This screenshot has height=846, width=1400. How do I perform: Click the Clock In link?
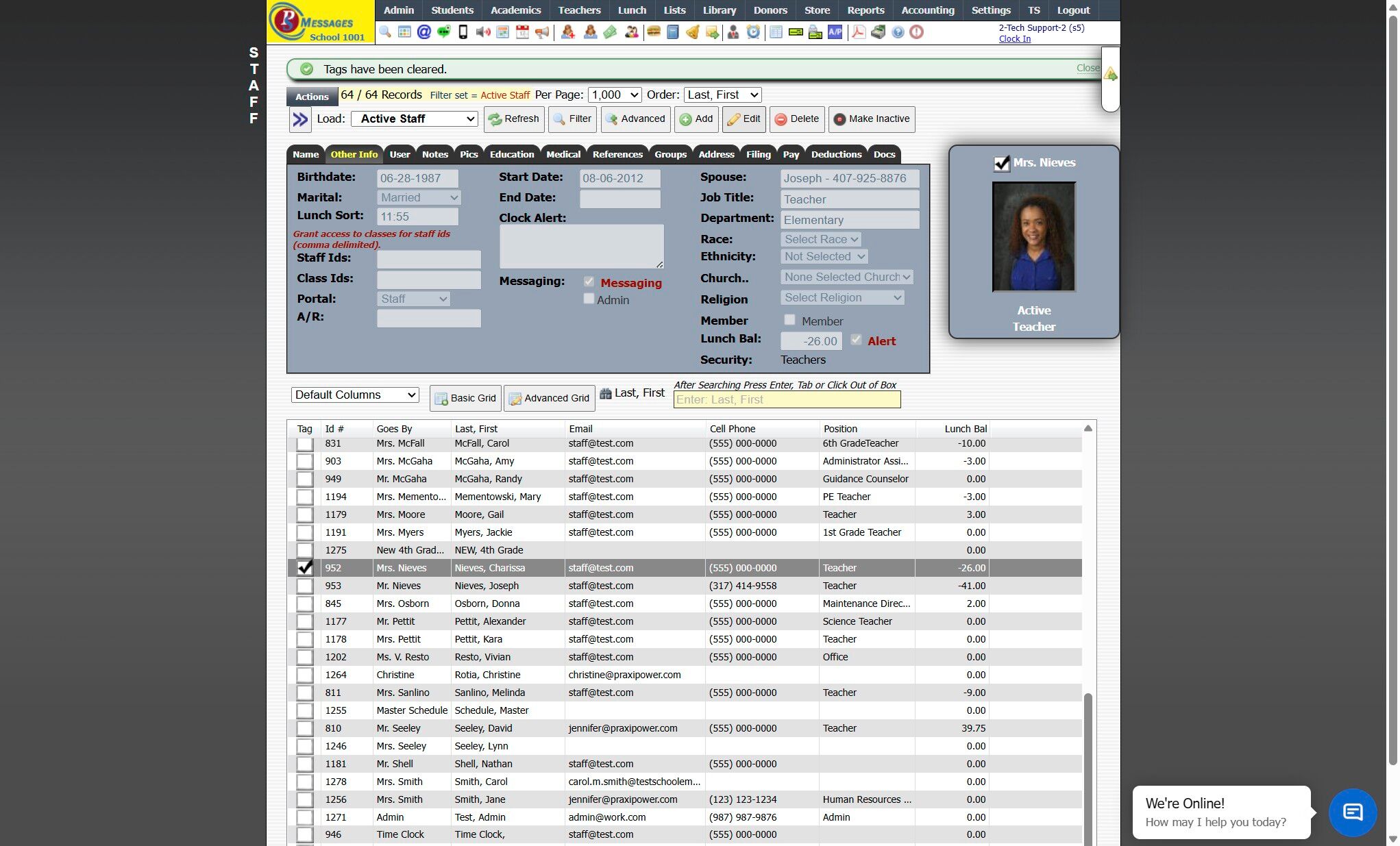1014,39
